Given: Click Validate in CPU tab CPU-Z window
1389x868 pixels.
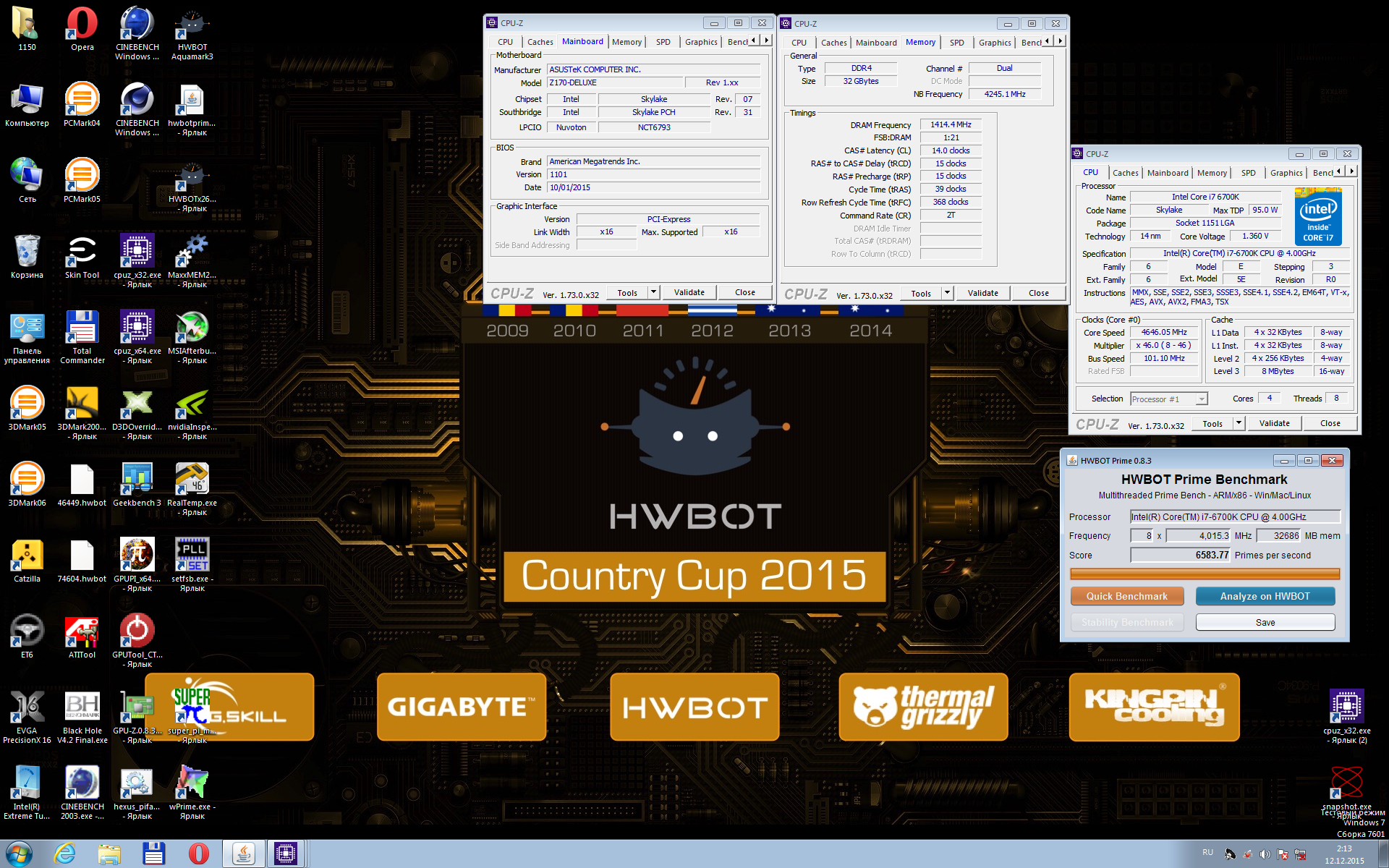Looking at the screenshot, I should tap(1274, 423).
